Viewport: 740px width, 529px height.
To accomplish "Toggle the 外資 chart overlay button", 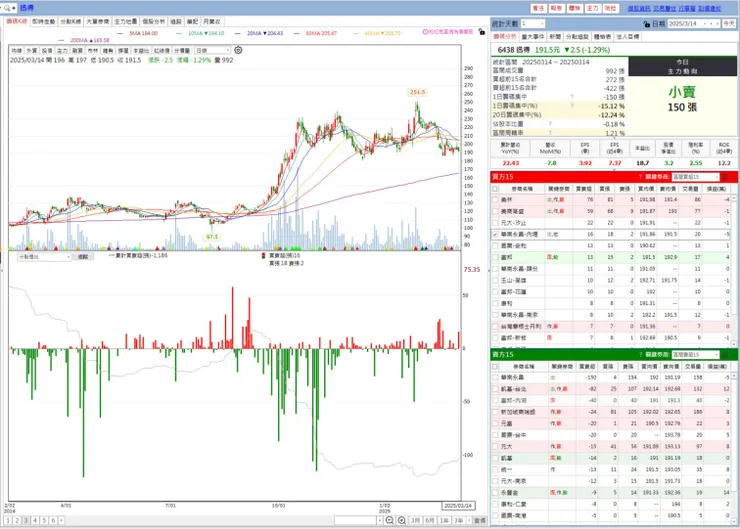I will pyautogui.click(x=32, y=50).
